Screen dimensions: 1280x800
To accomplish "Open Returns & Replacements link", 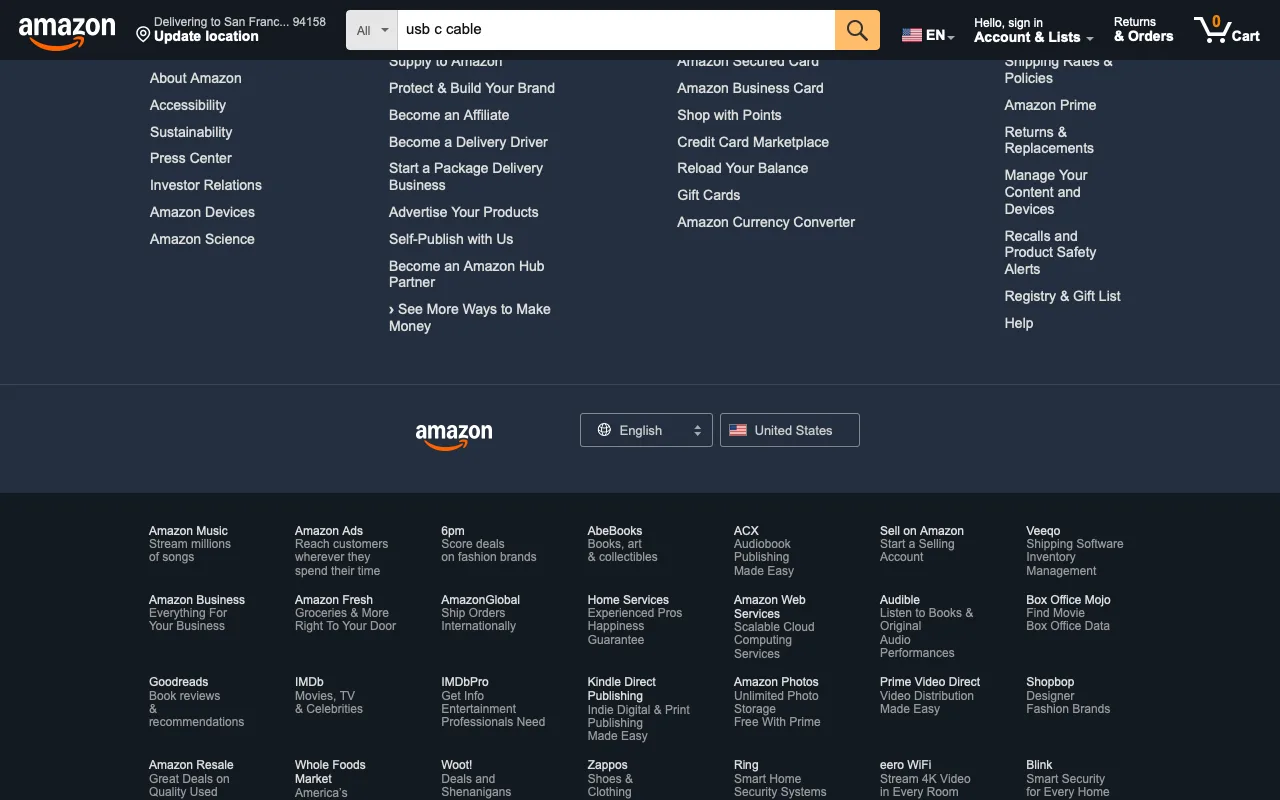I will click(1049, 140).
